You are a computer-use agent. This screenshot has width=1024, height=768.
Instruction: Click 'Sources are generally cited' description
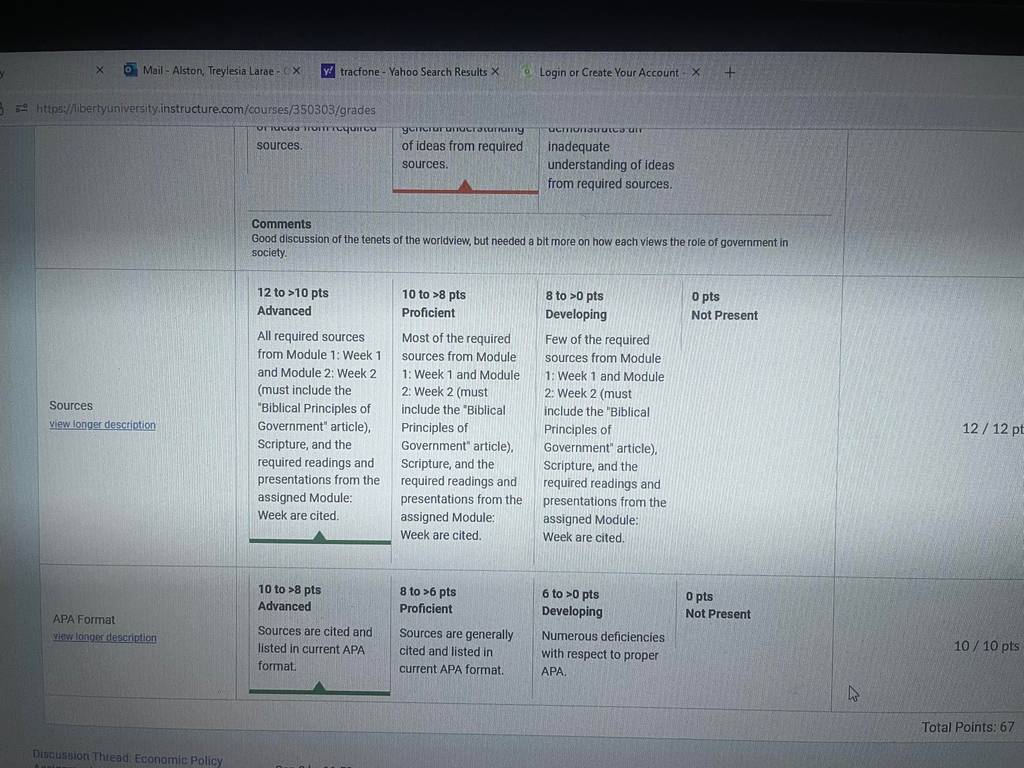tap(456, 652)
